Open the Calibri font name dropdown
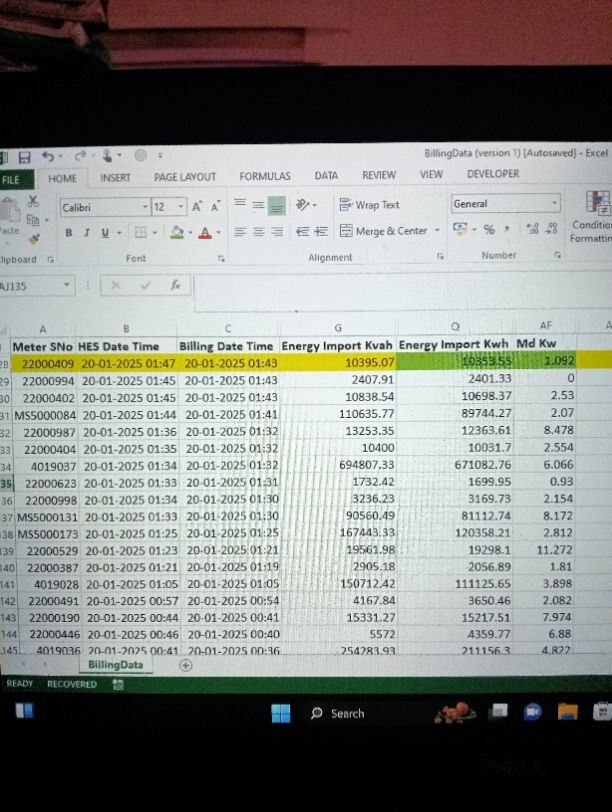612x812 pixels. coord(145,207)
